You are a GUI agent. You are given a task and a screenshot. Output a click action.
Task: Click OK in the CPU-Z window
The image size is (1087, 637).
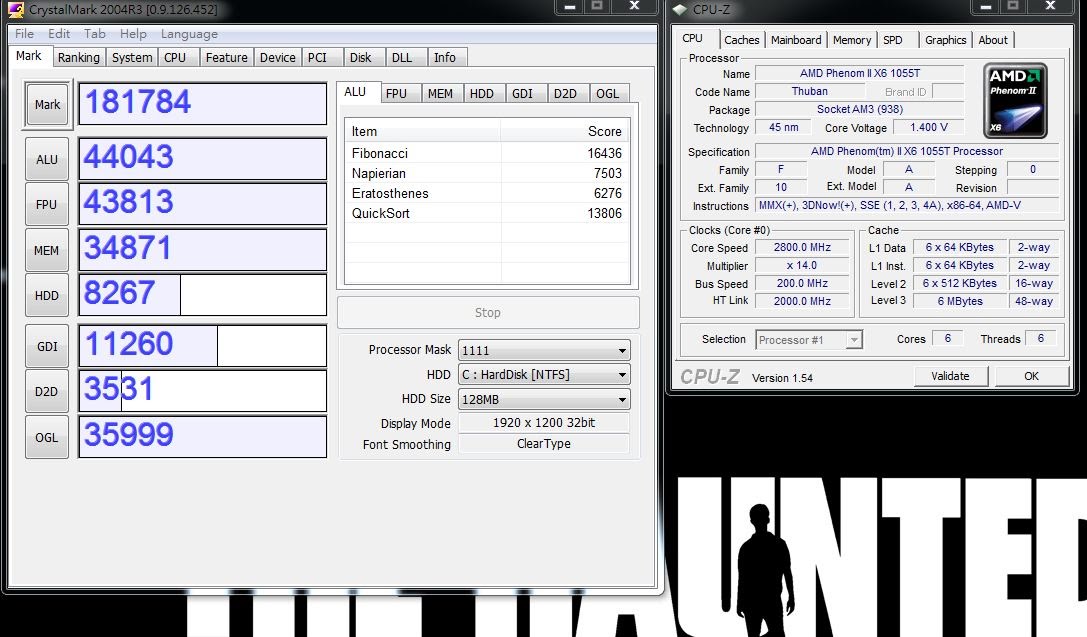tap(1032, 376)
